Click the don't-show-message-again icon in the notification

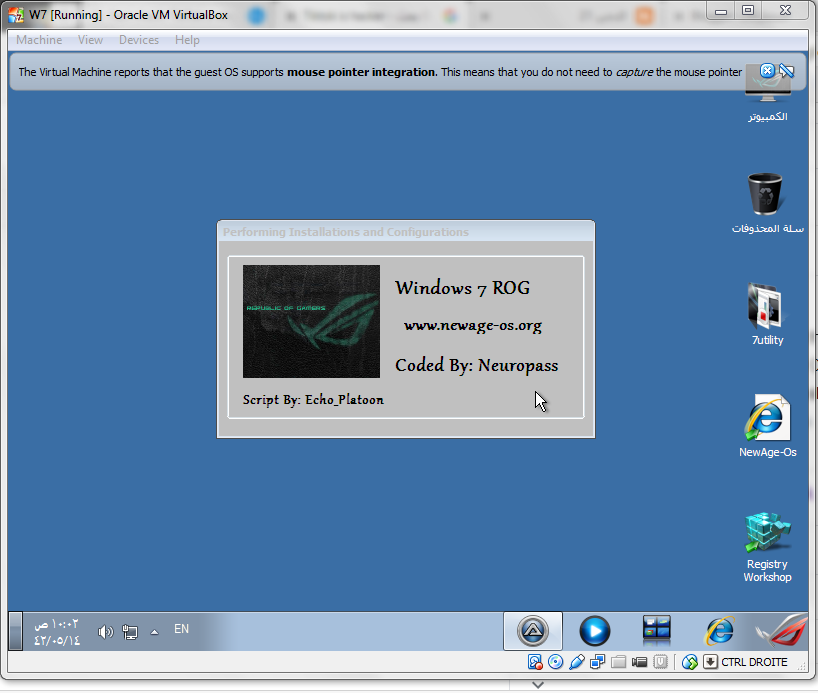click(786, 70)
